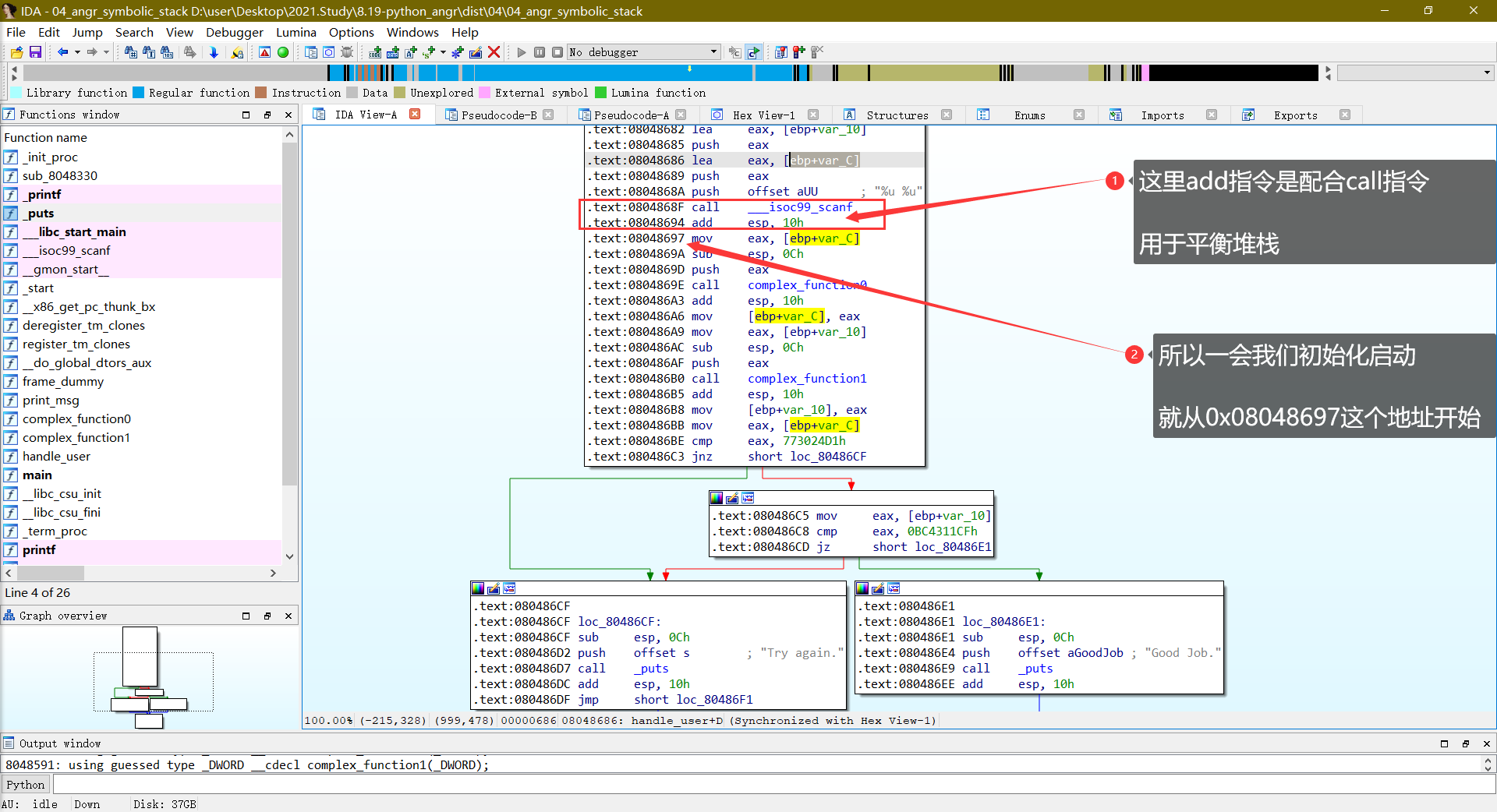1497x812 pixels.
Task: Pause process with the pause button
Action: [540, 52]
